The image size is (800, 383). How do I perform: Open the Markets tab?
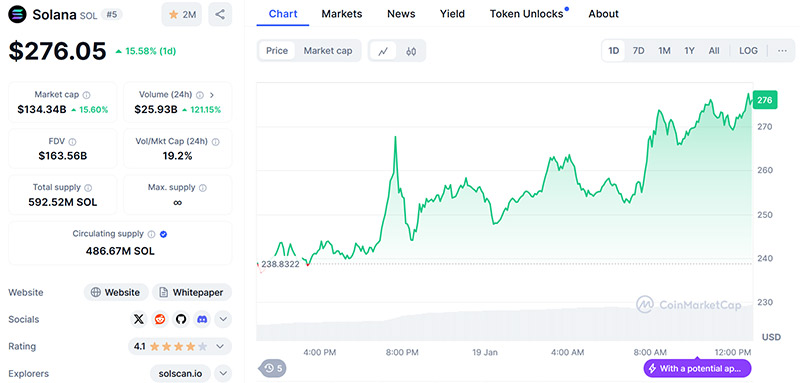(x=342, y=14)
